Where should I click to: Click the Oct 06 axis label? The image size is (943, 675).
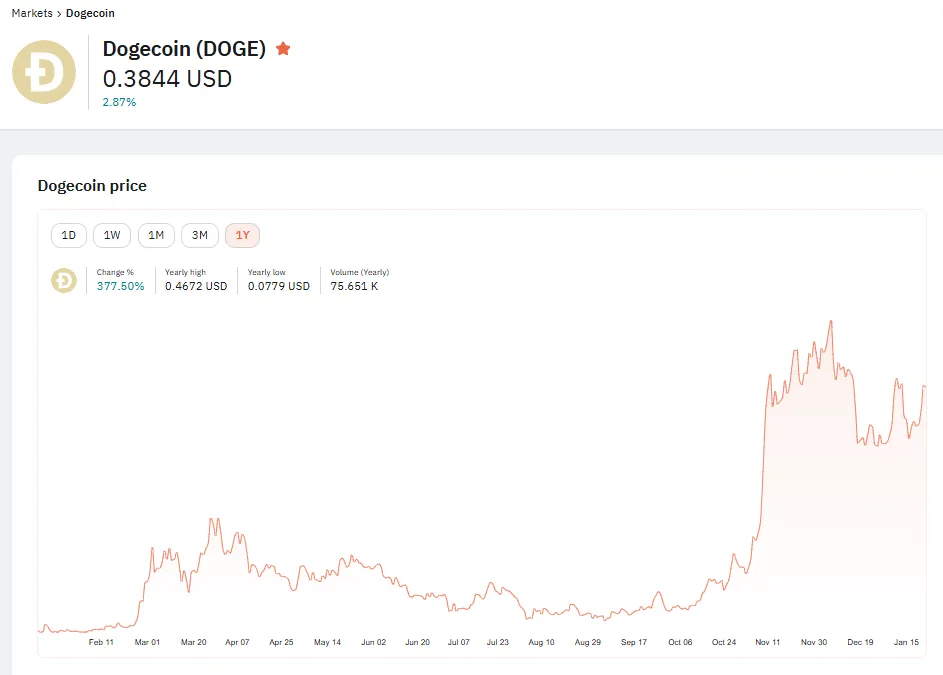(680, 643)
